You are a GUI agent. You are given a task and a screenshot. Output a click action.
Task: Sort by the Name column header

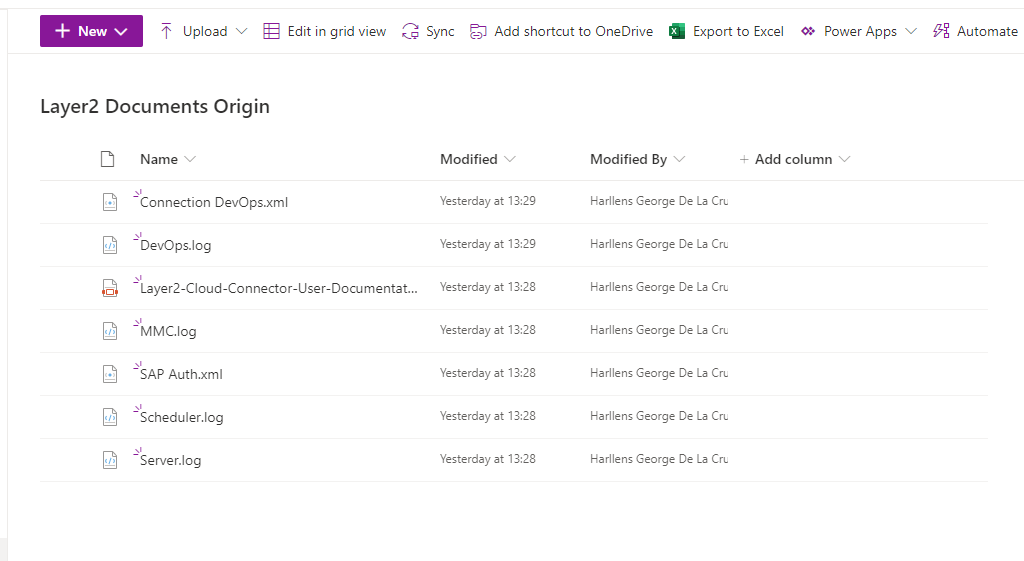(159, 159)
